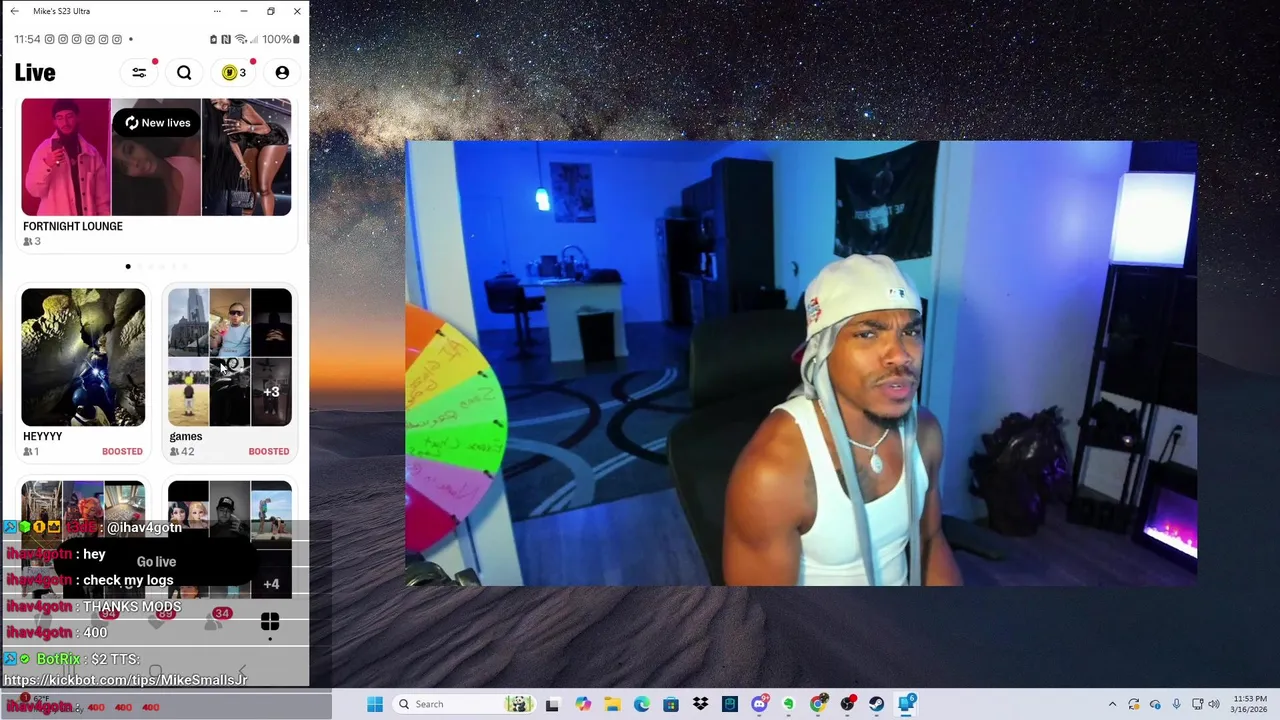1280x720 pixels.
Task: Tap the +4 overlay on bottom room card
Action: pos(271,583)
